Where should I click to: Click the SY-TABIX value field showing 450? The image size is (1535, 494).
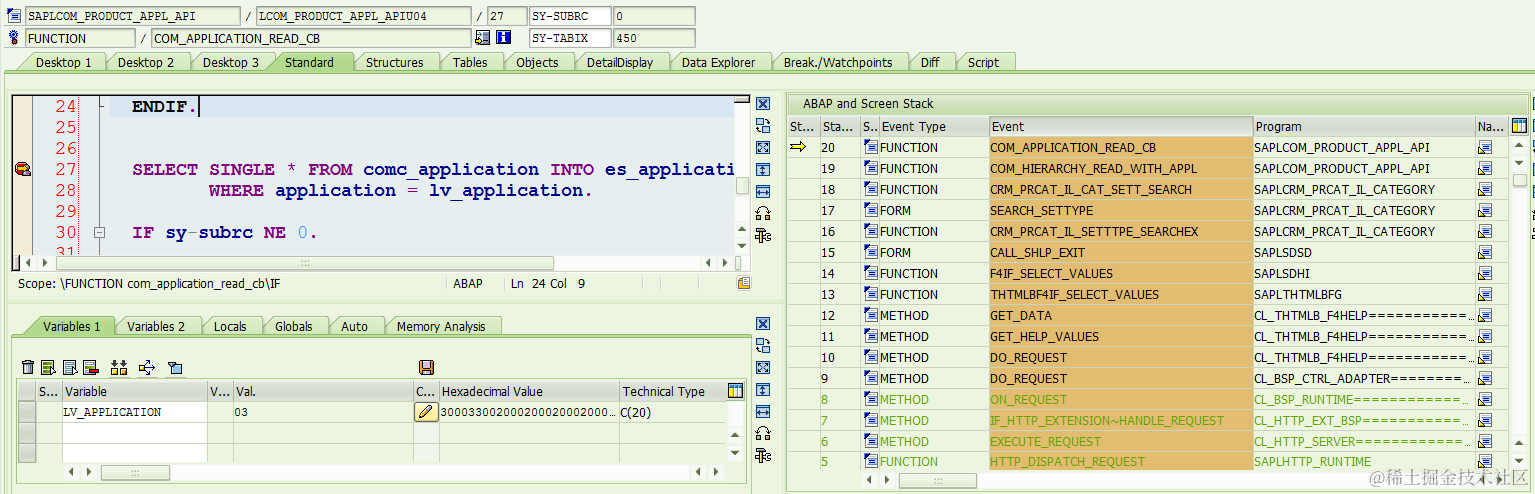tap(653, 38)
